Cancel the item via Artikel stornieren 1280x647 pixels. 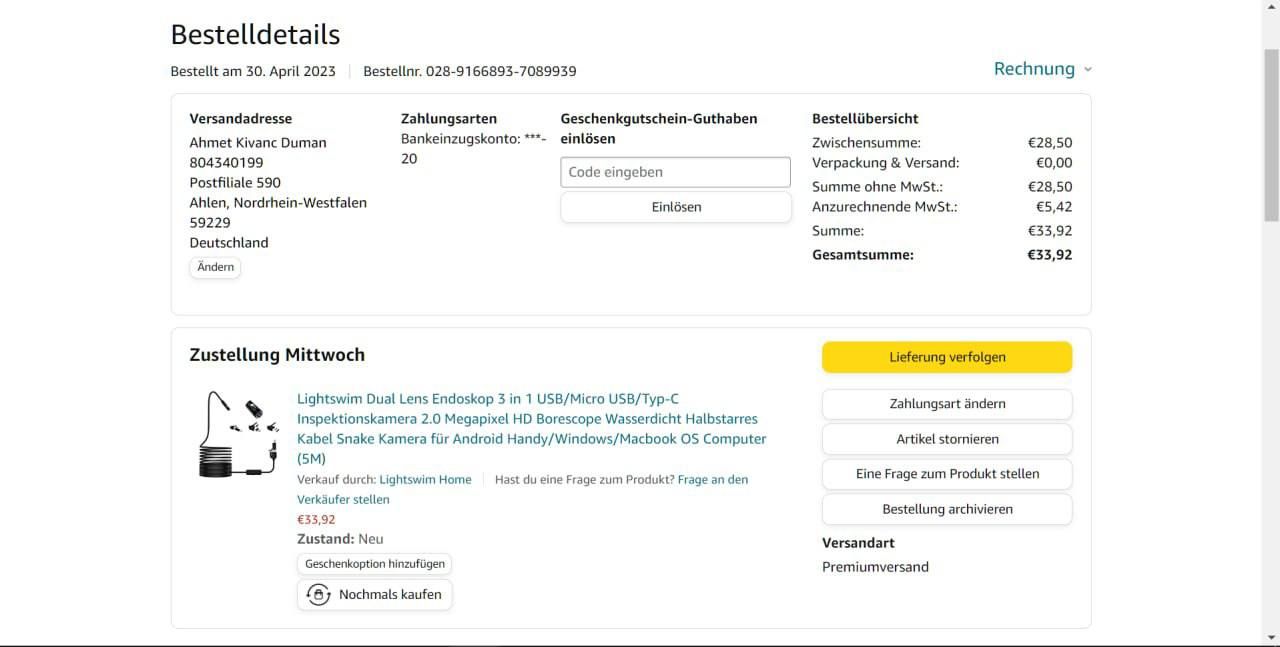pos(946,439)
